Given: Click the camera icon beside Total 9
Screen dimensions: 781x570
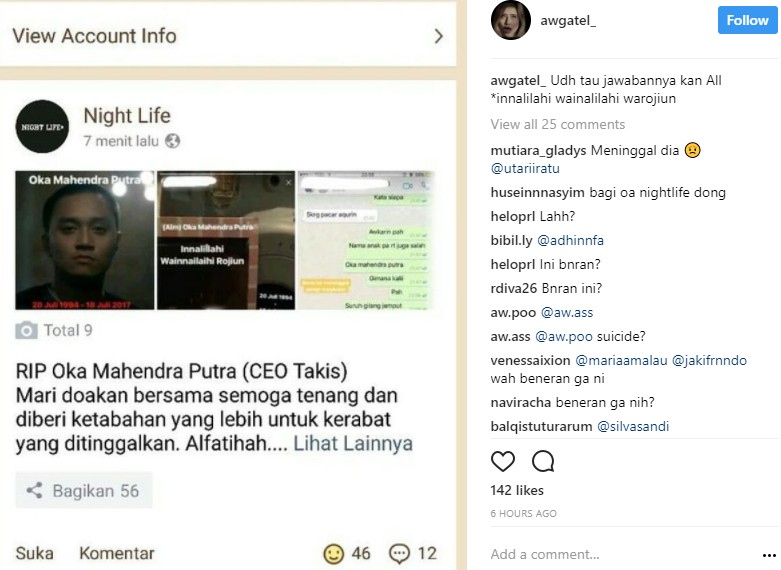Looking at the screenshot, I should (x=26, y=330).
